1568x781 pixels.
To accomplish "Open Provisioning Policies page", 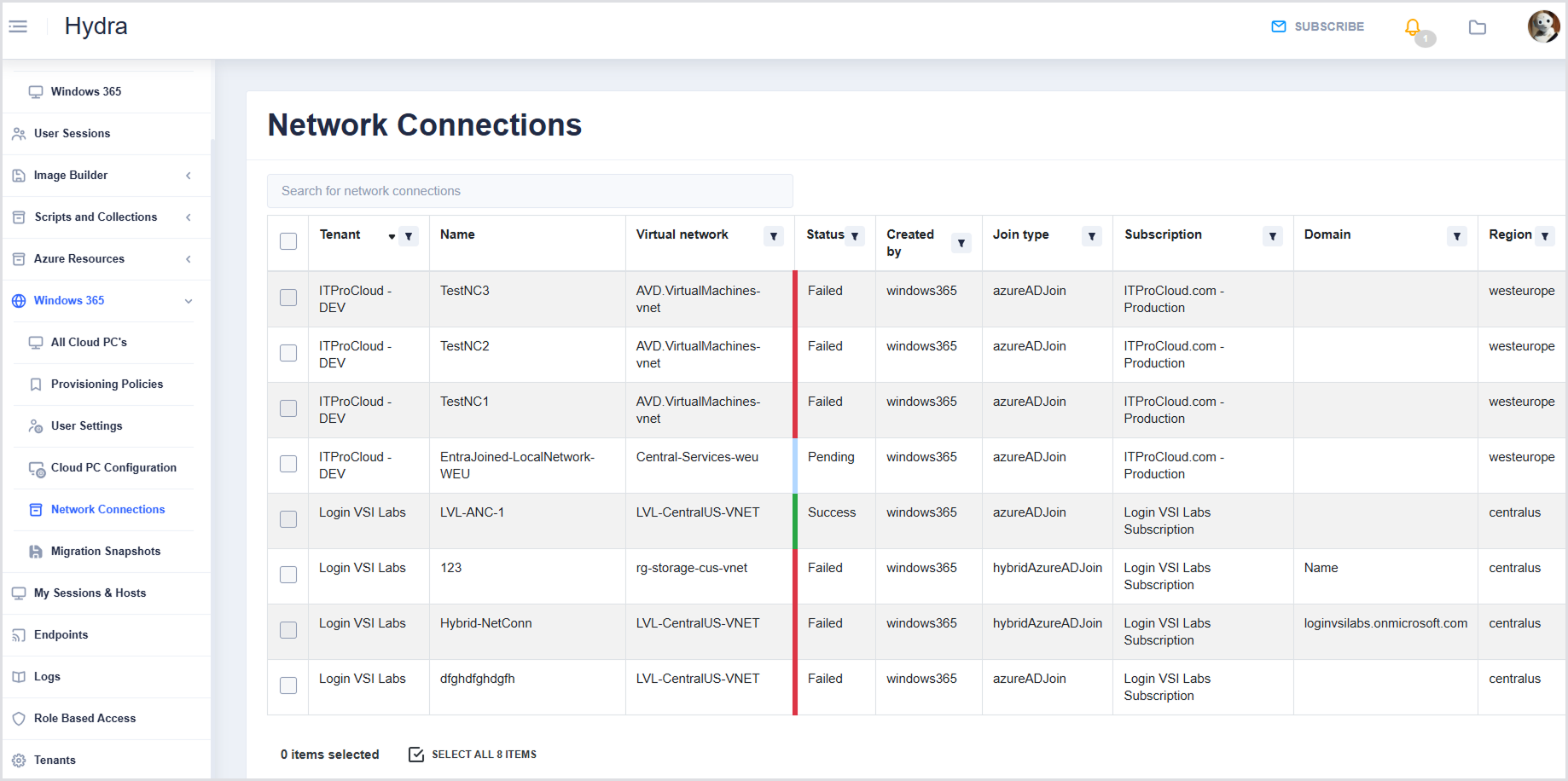I will point(107,385).
